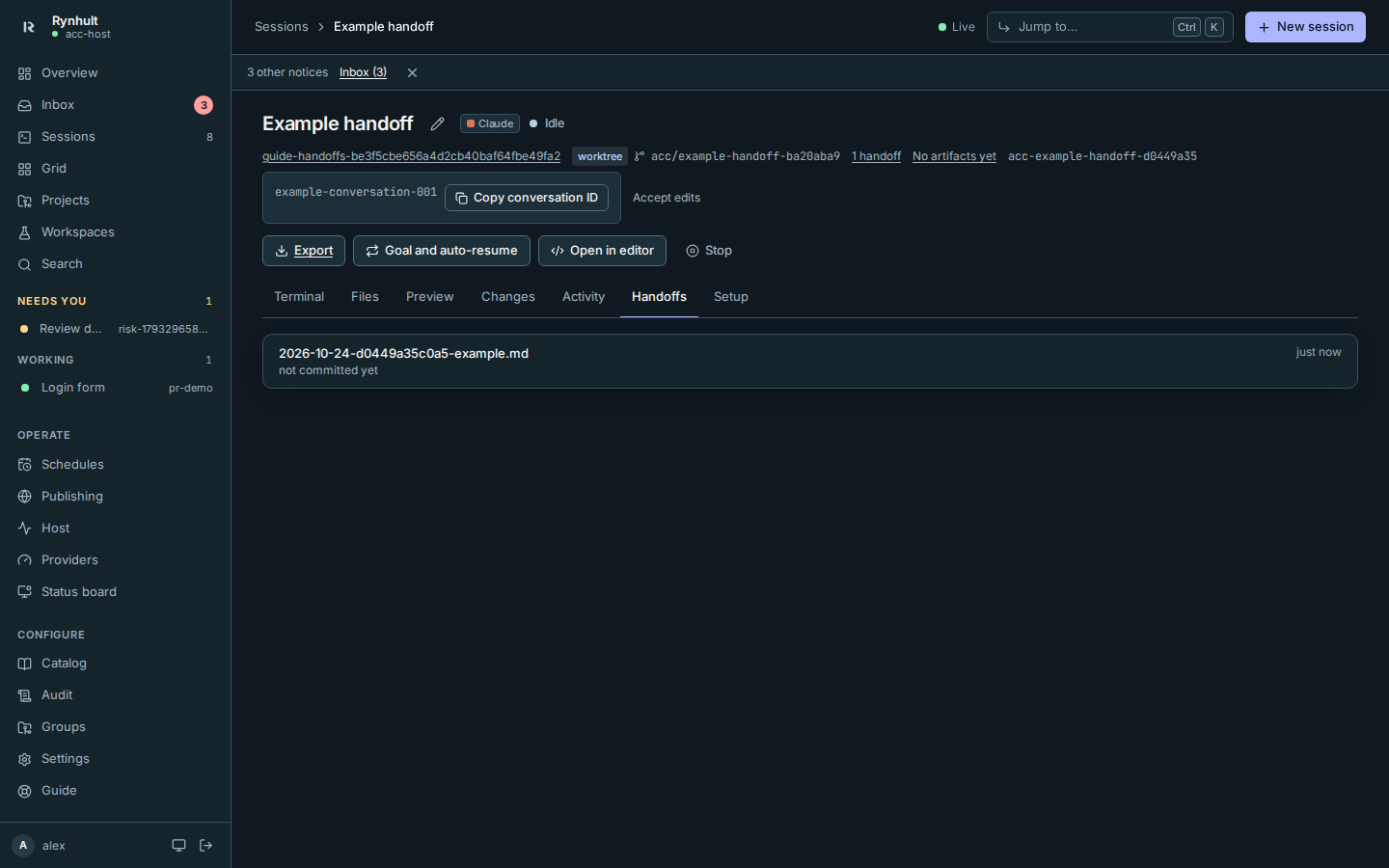Click Copy conversation ID
Viewport: 1389px width, 868px height.
(527, 198)
